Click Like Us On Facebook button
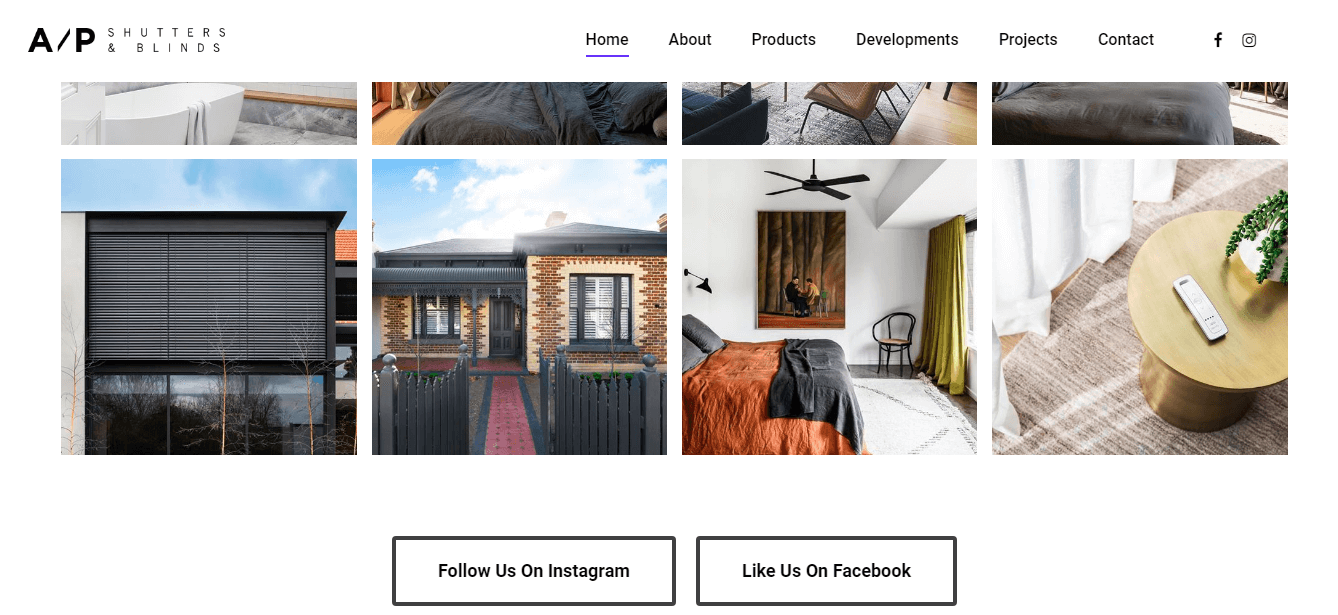 tap(826, 571)
